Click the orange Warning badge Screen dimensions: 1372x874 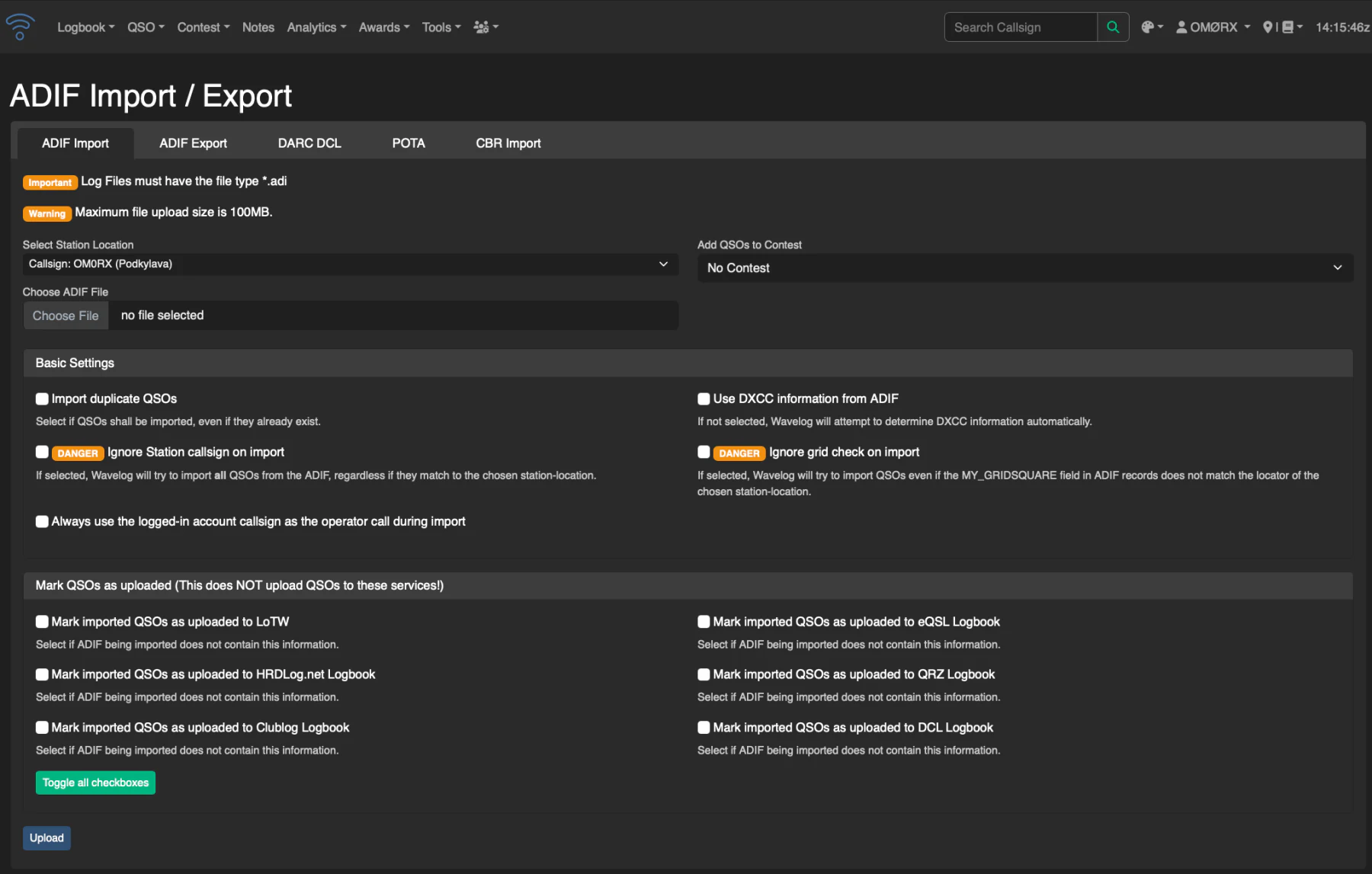47,213
